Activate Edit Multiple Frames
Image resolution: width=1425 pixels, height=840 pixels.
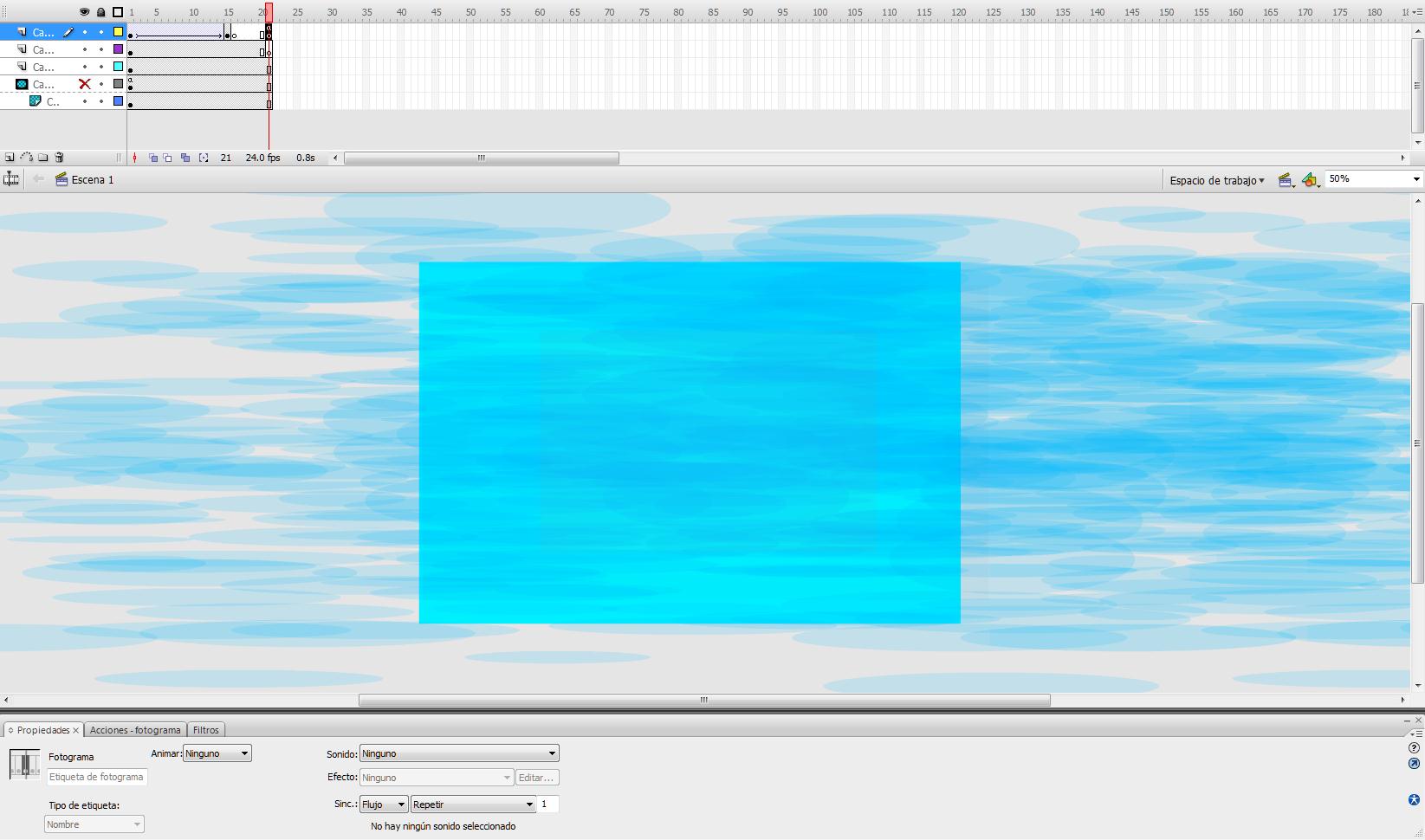185,158
